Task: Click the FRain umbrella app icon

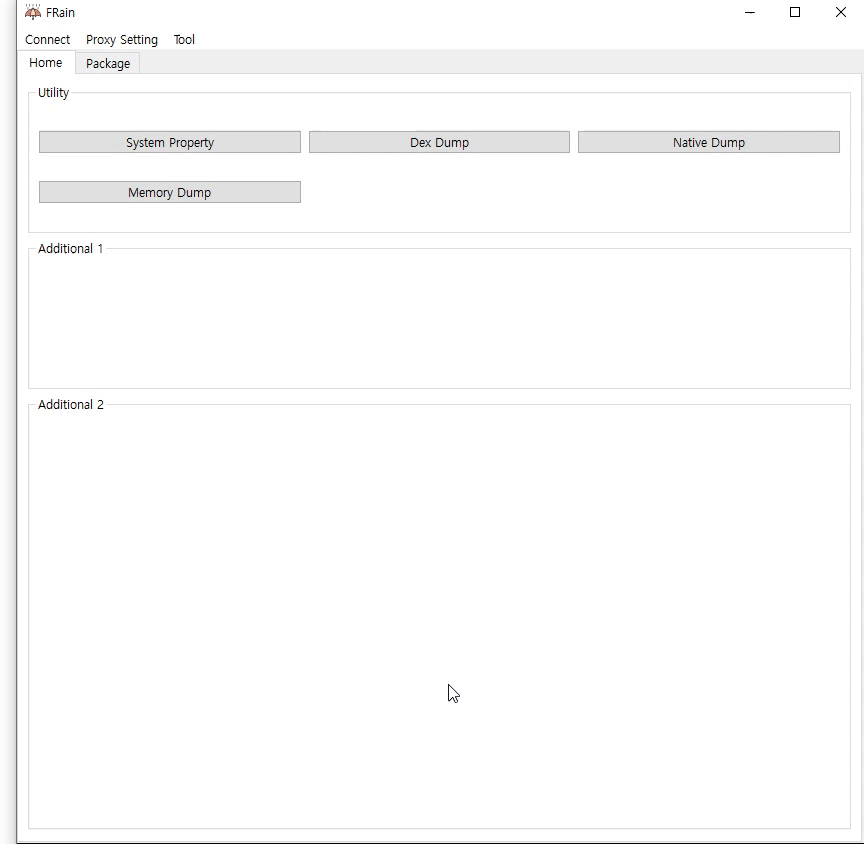Action: 33,12
